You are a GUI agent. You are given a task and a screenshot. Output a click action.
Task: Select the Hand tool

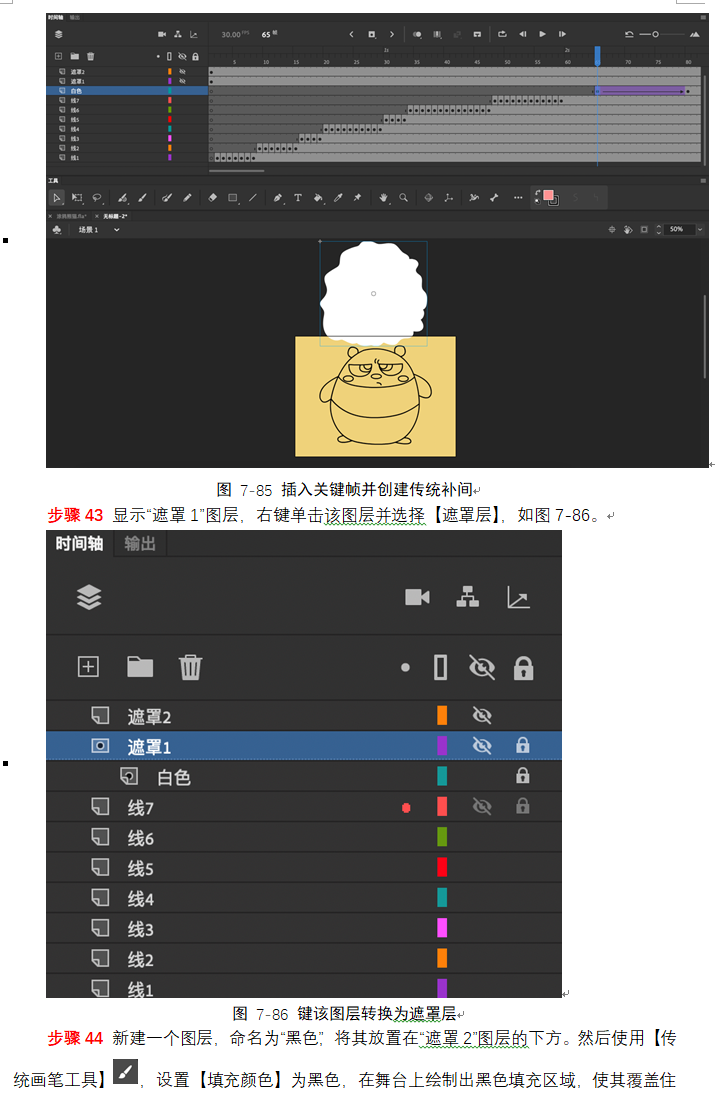pos(384,198)
